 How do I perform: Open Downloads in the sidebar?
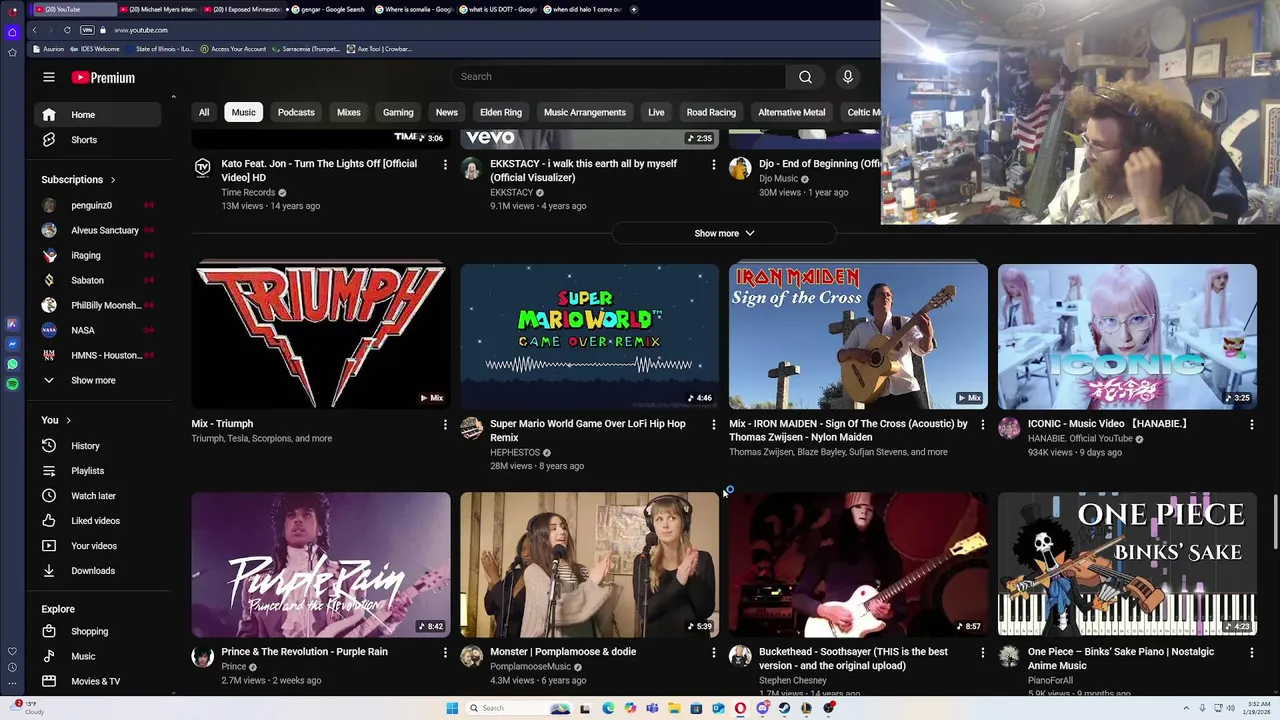(x=98, y=571)
